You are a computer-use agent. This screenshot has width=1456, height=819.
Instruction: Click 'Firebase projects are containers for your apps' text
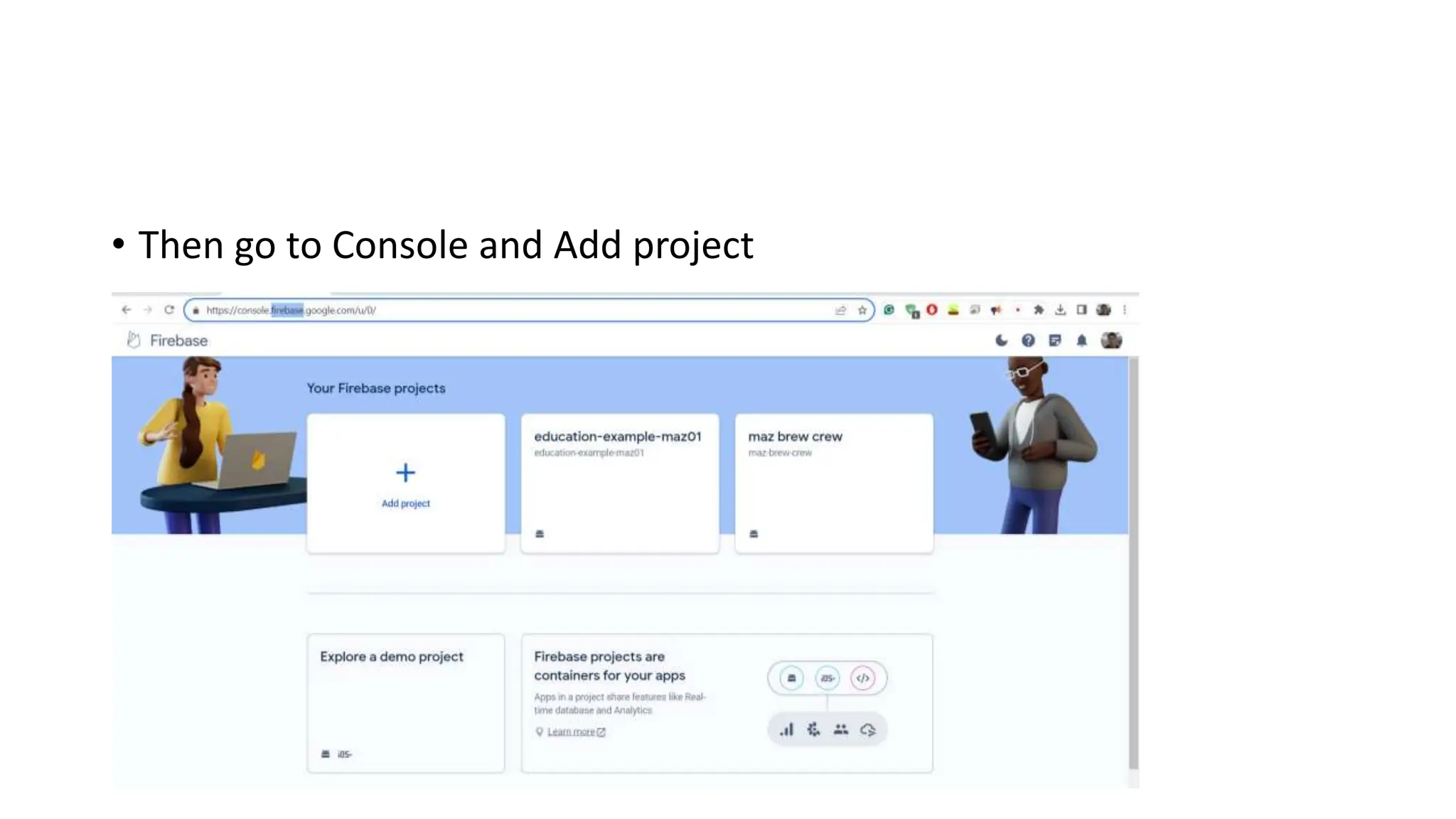610,666
